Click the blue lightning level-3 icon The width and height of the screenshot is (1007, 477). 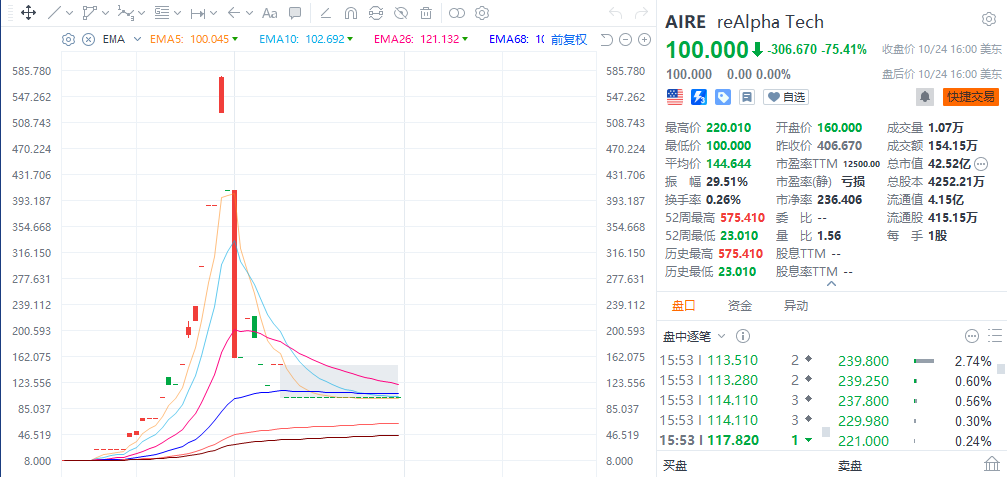(699, 97)
